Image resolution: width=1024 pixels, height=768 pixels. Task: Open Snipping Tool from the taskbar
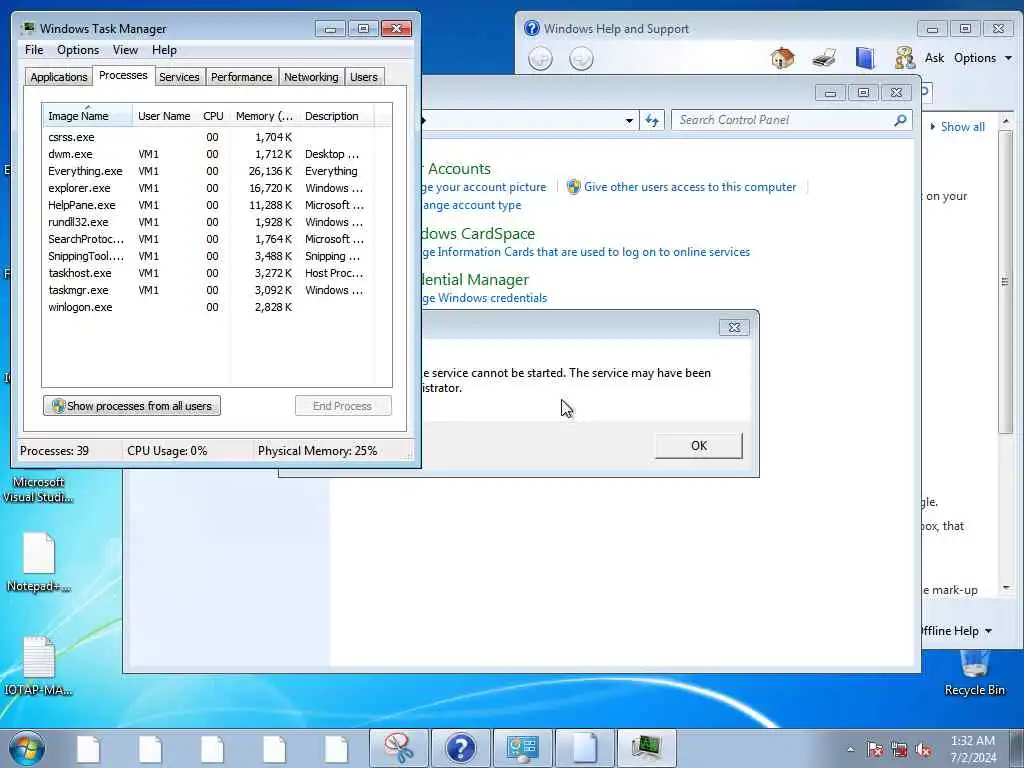tap(398, 748)
